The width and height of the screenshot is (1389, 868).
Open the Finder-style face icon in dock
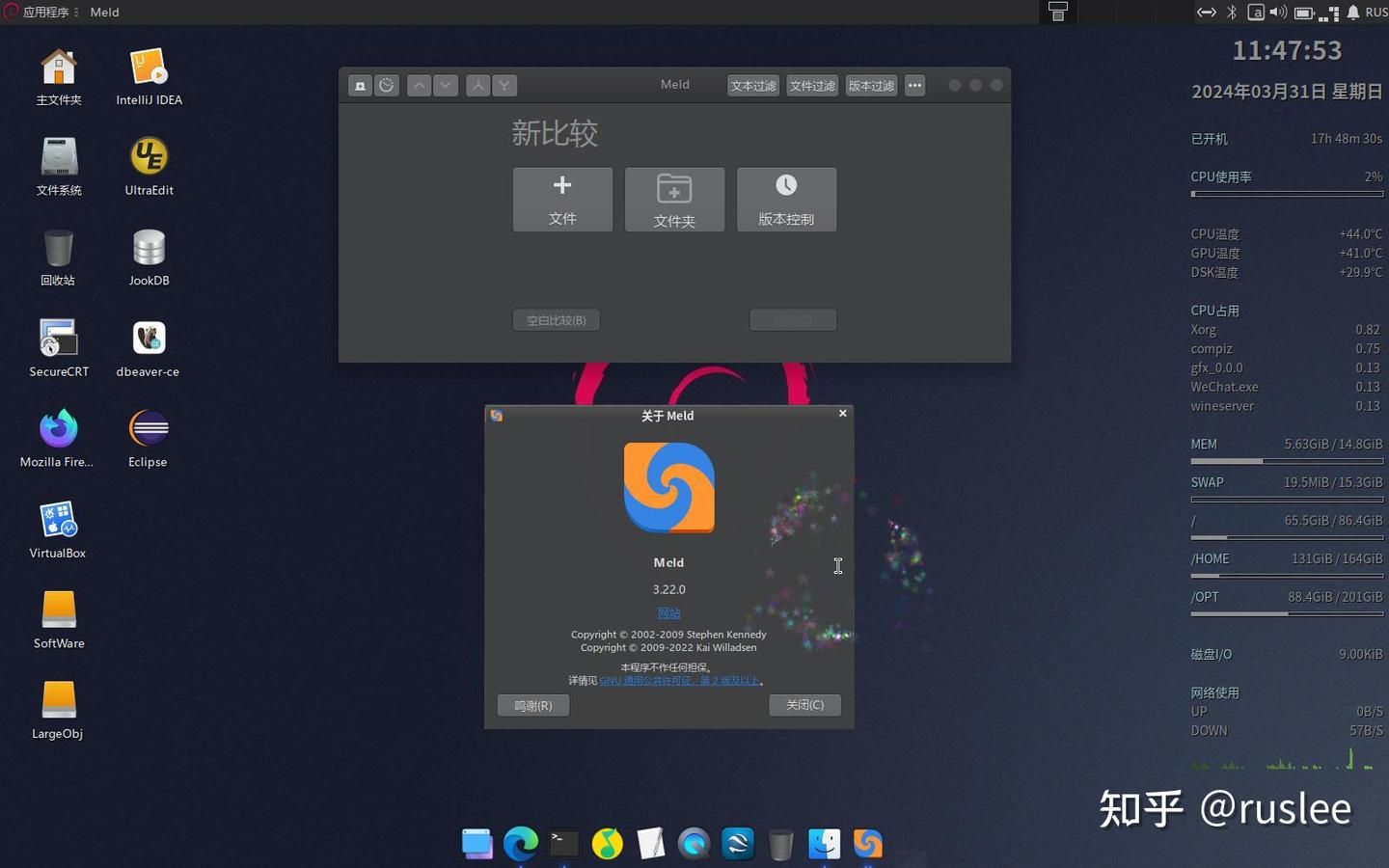pos(824,843)
